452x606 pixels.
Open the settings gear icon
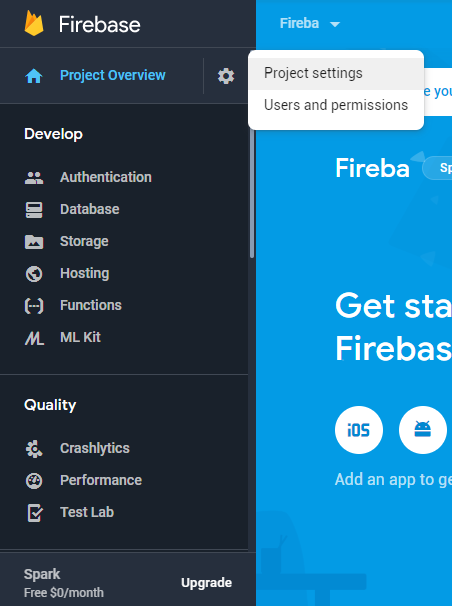(x=226, y=76)
